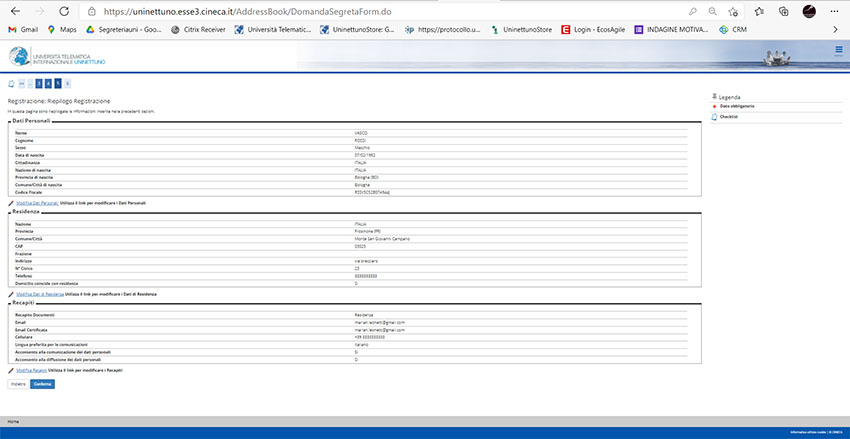Add this page to favorites via the star icon
Screen dimensions: 850x439
[x=734, y=11]
